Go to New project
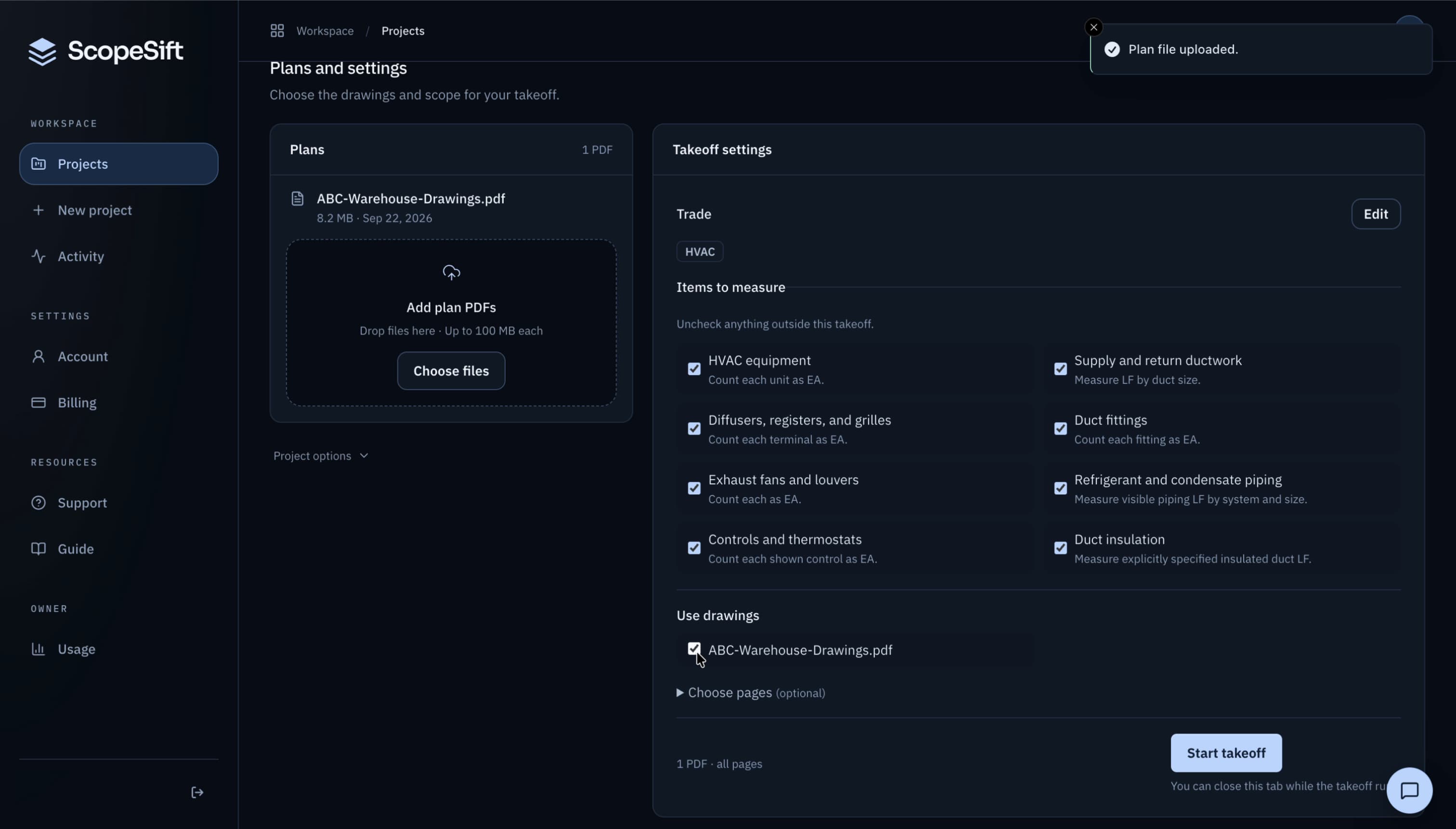The width and height of the screenshot is (1456, 829). coord(118,210)
